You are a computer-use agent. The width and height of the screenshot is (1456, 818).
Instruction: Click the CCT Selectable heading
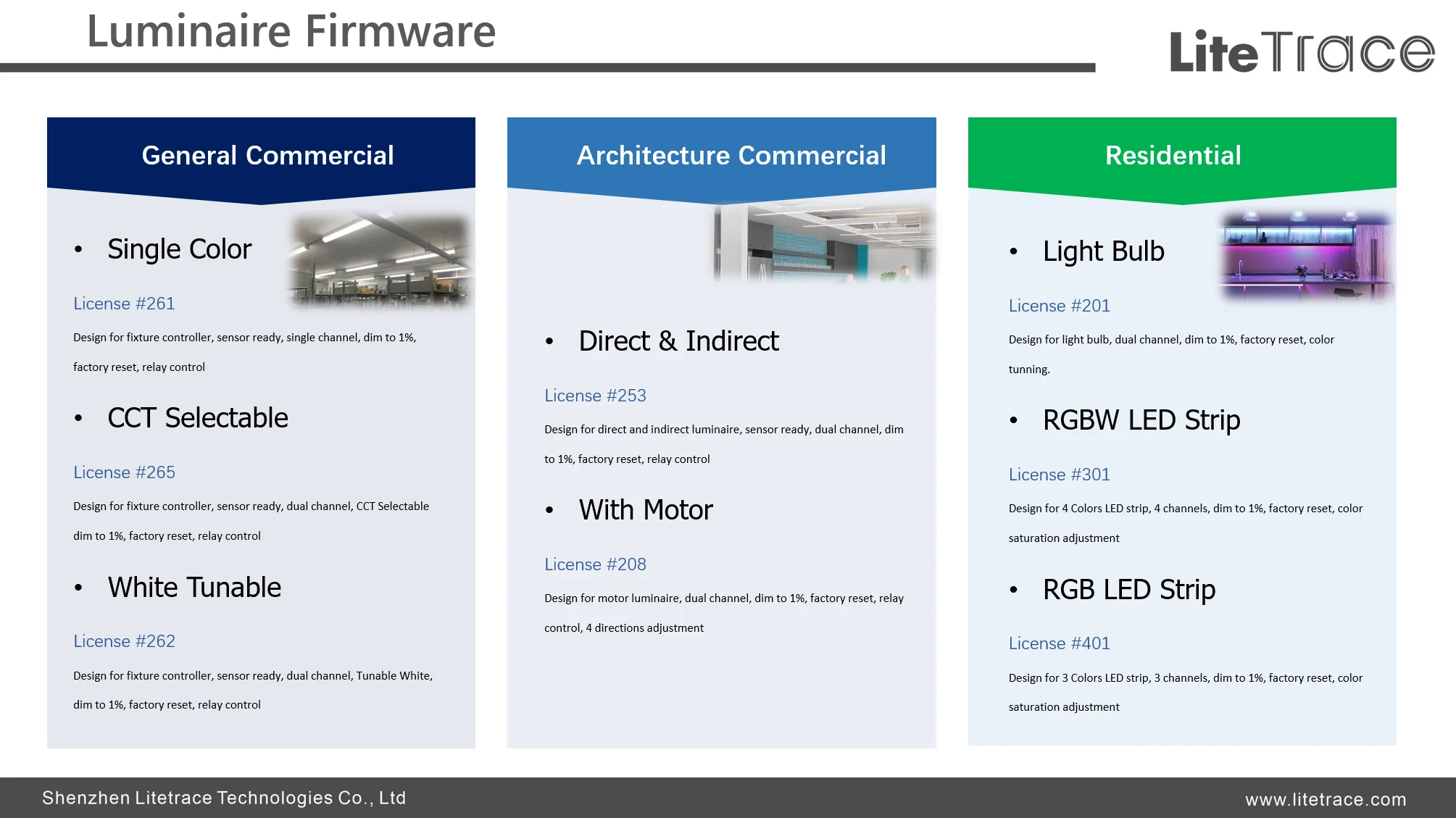pos(197,418)
